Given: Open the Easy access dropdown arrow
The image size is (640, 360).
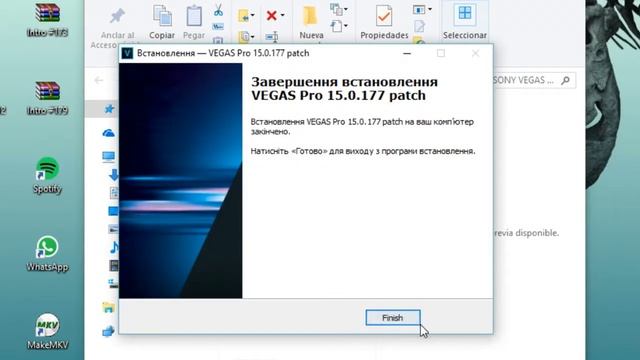Looking at the screenshot, I should click(x=346, y=27).
